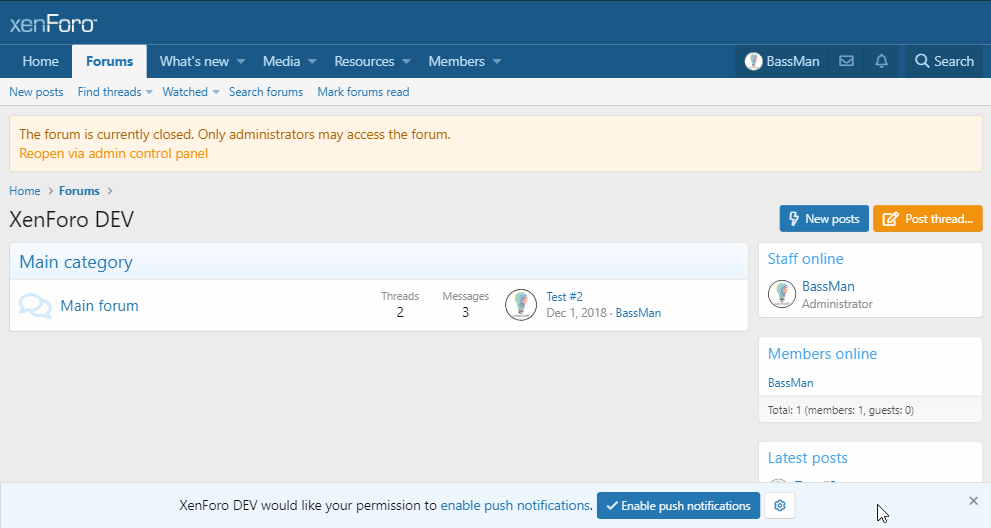Expand the Members dropdown arrow
Image resolution: width=991 pixels, height=528 pixels.
click(x=497, y=62)
